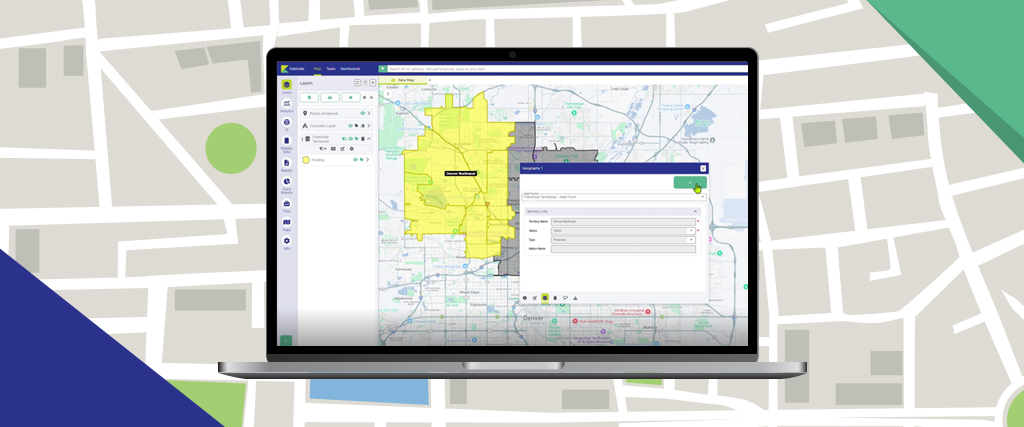1024x427 pixels.
Task: Delete the Franchise Territories layer
Action: click(x=363, y=138)
